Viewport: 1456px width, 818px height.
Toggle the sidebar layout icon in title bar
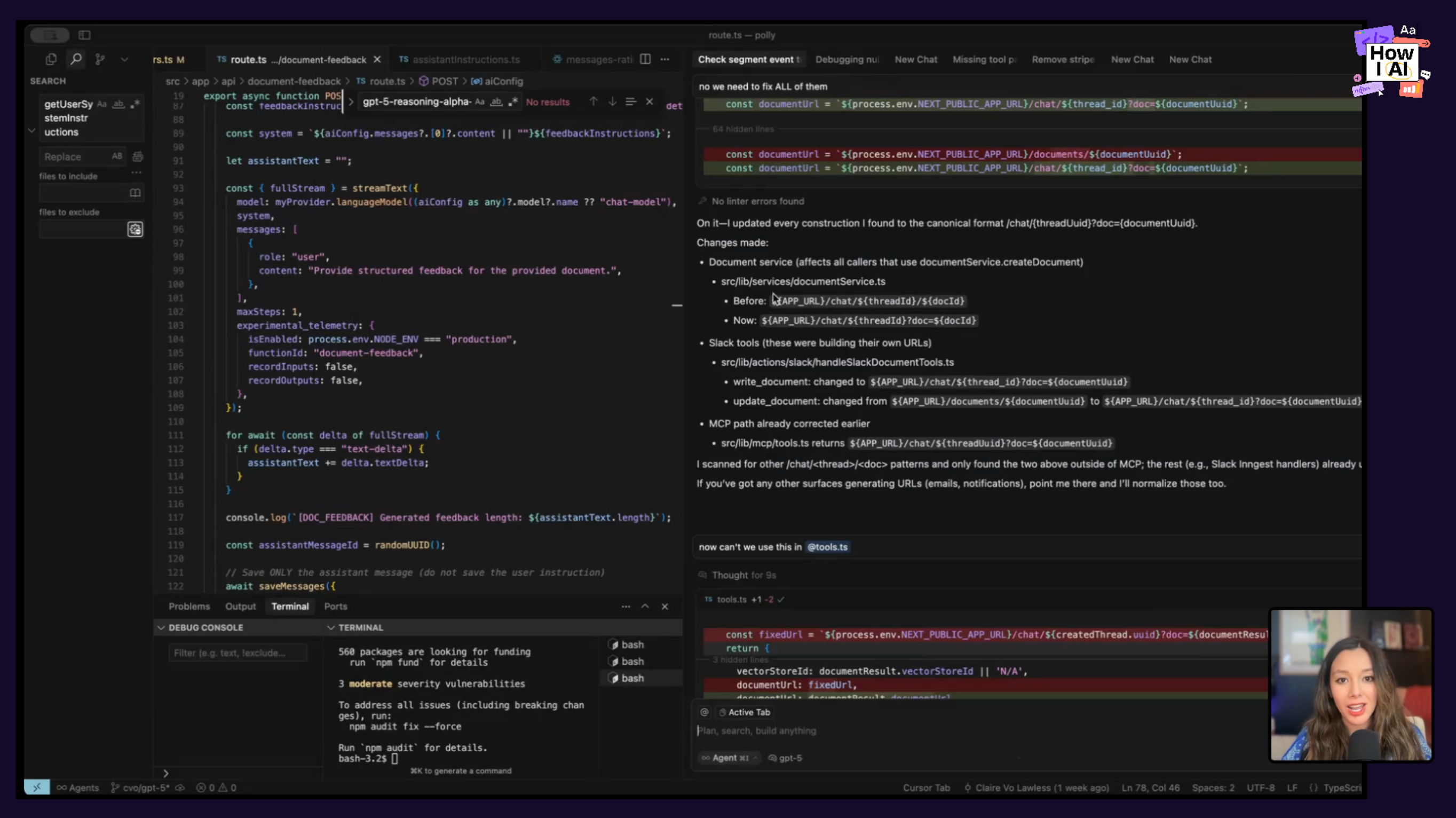point(84,35)
